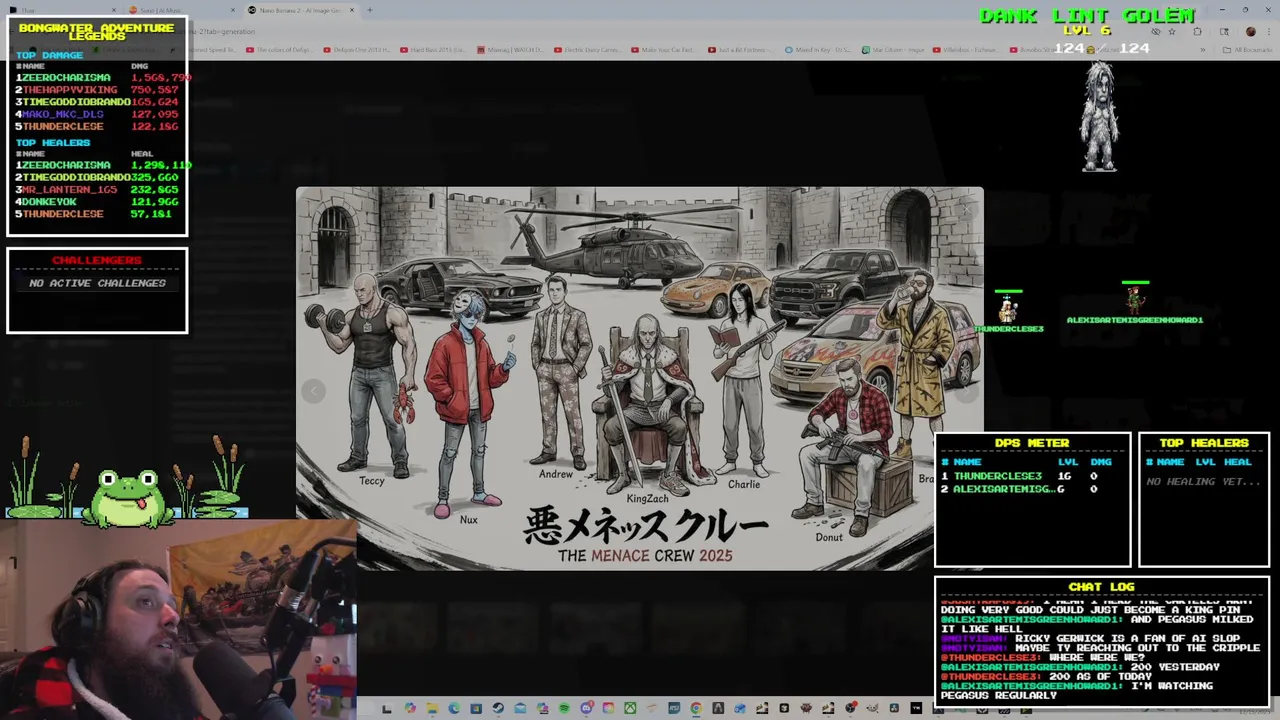Switch to Google Chrome in the taskbar

coord(696,709)
